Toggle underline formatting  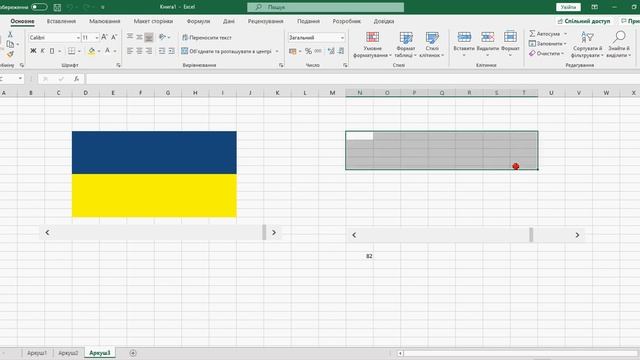pos(52,51)
